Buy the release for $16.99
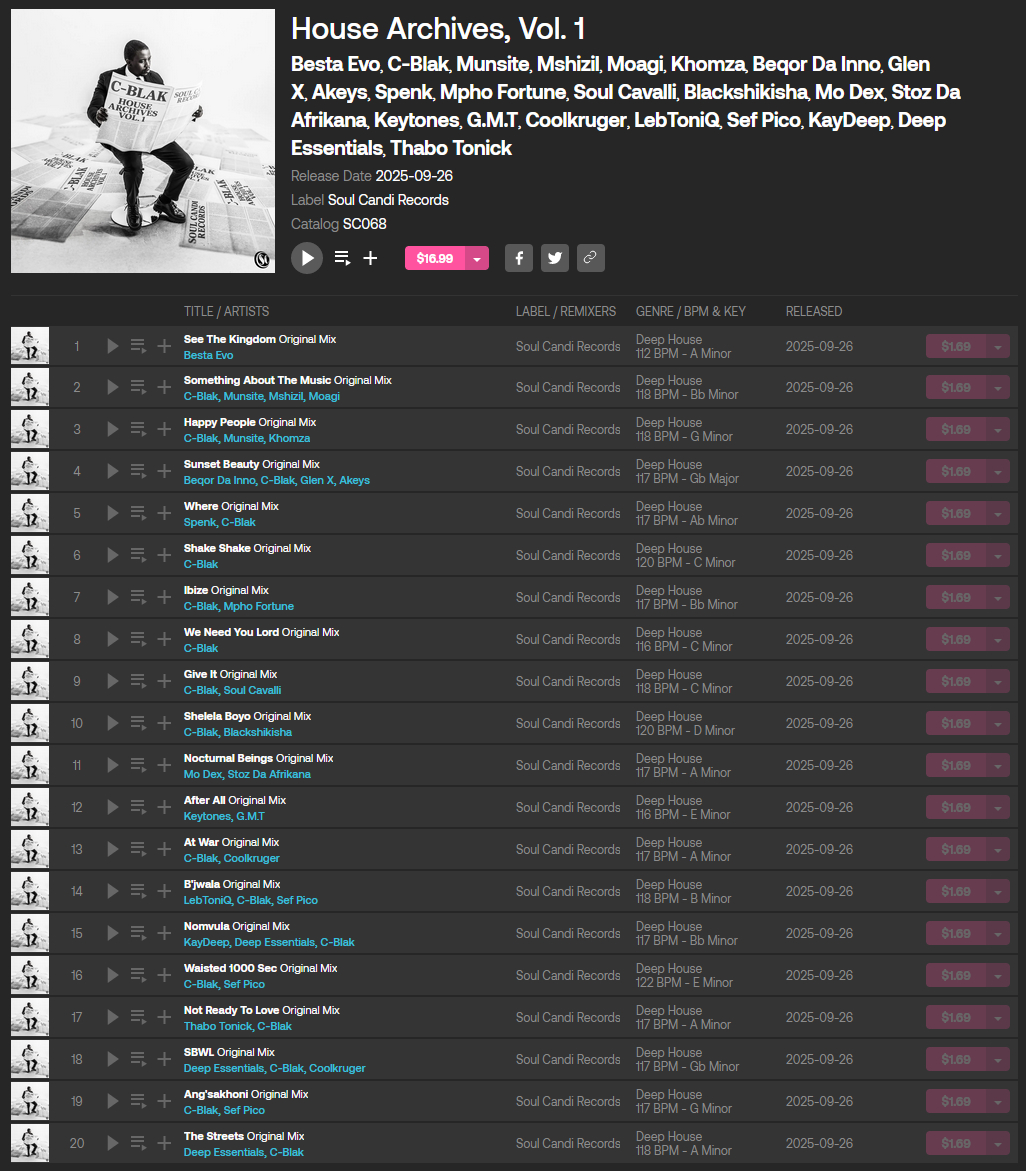Viewport: 1026px width, 1171px height. pyautogui.click(x=435, y=258)
